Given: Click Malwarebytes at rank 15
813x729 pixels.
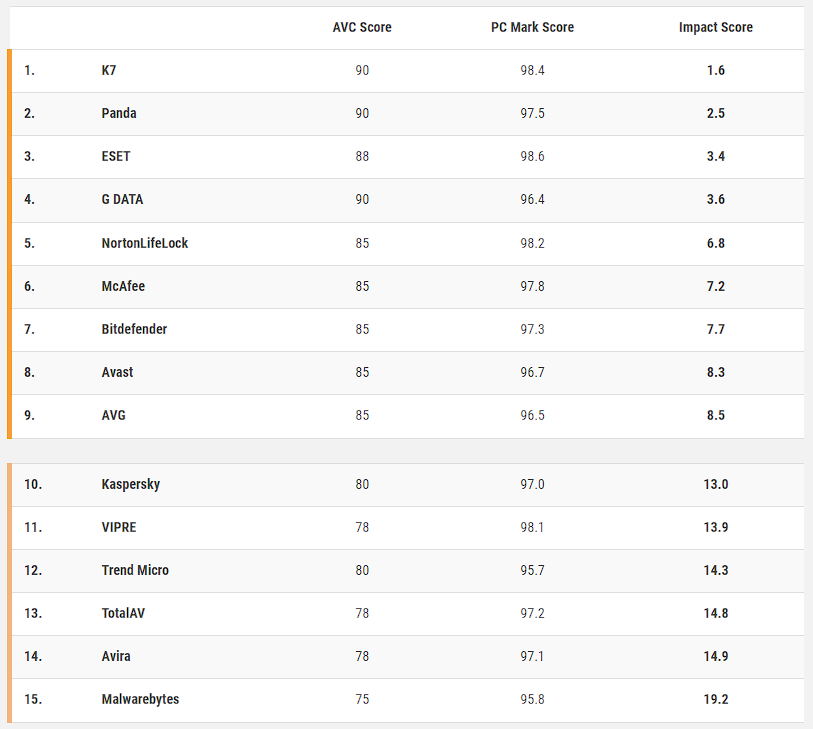Looking at the screenshot, I should click(140, 699).
